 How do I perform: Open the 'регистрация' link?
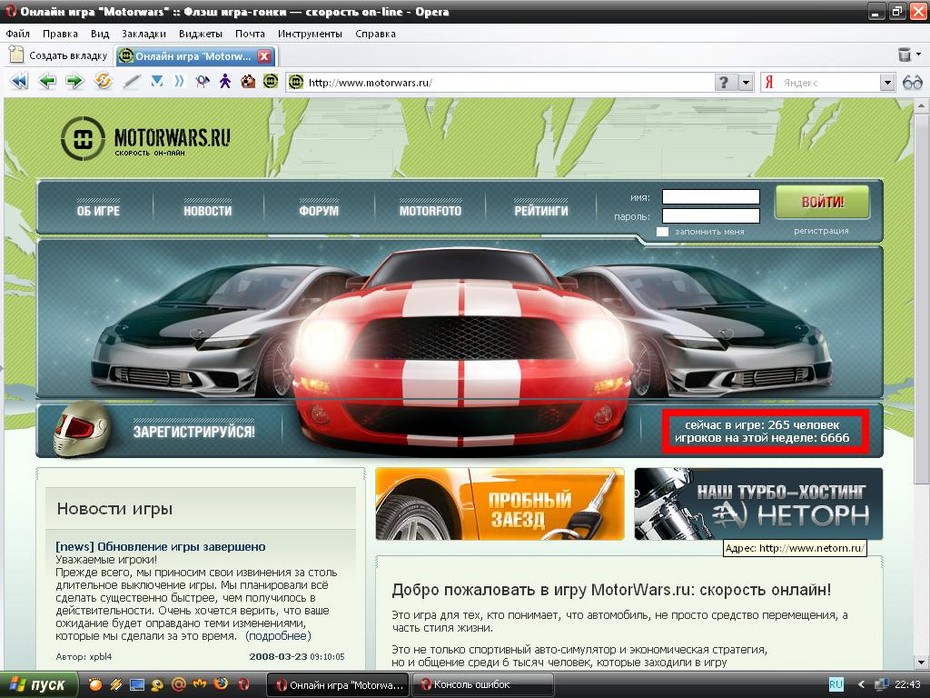pos(821,231)
